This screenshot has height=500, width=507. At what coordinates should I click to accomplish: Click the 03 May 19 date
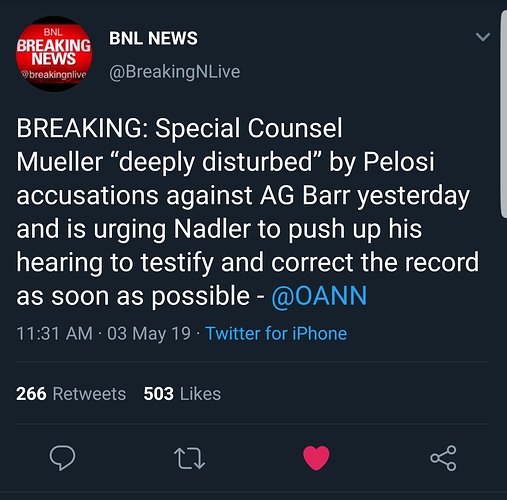149,334
